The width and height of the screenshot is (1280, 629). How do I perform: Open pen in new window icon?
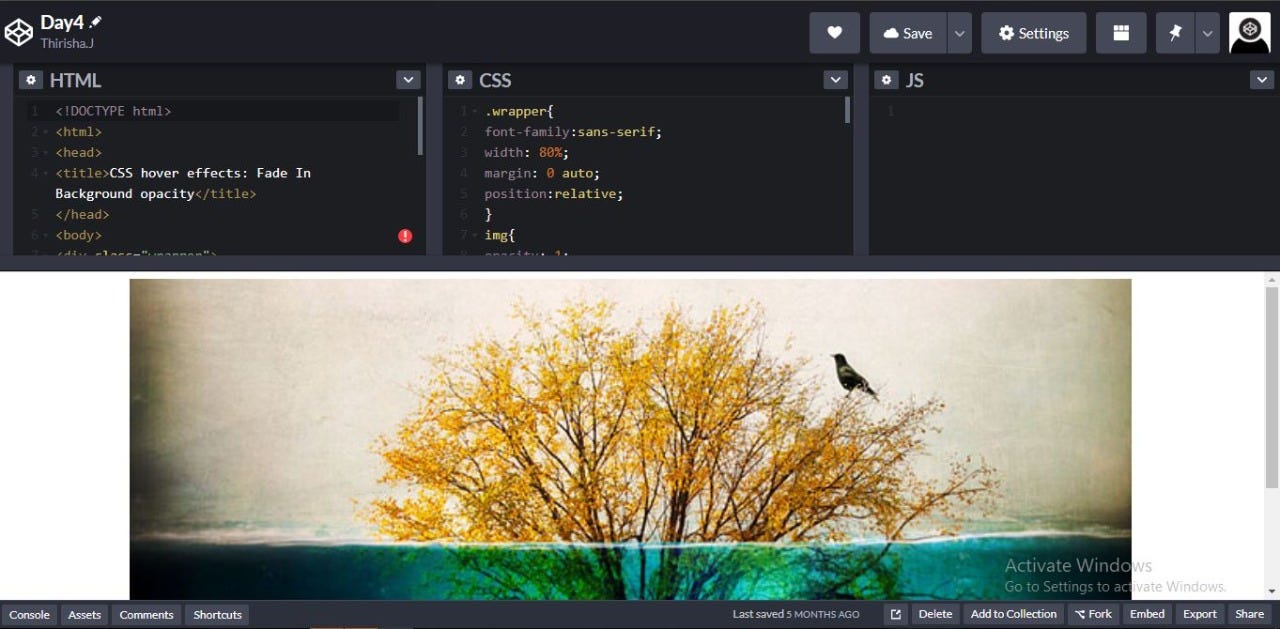tap(896, 615)
